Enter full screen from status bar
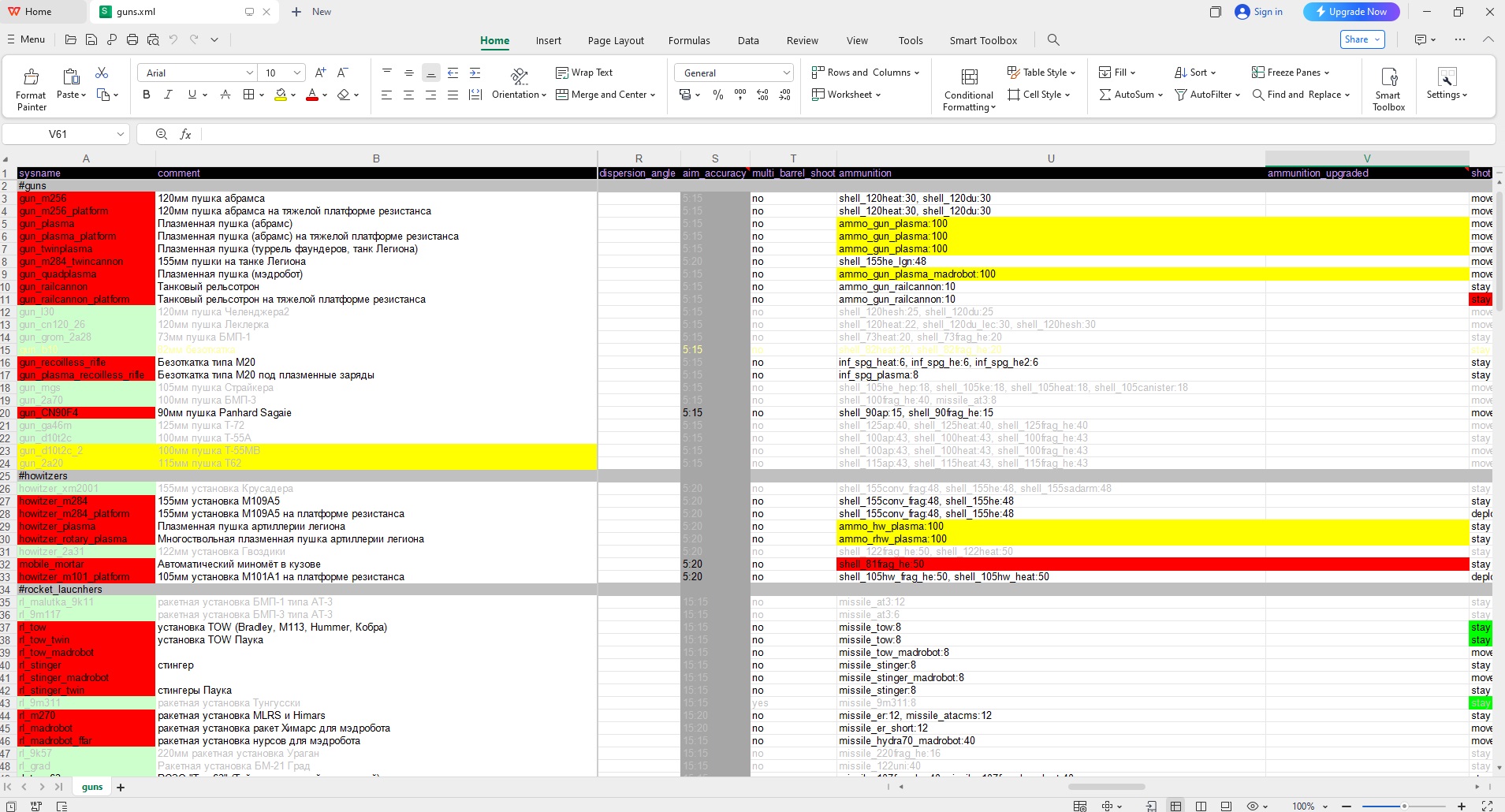 pyautogui.click(x=1488, y=806)
